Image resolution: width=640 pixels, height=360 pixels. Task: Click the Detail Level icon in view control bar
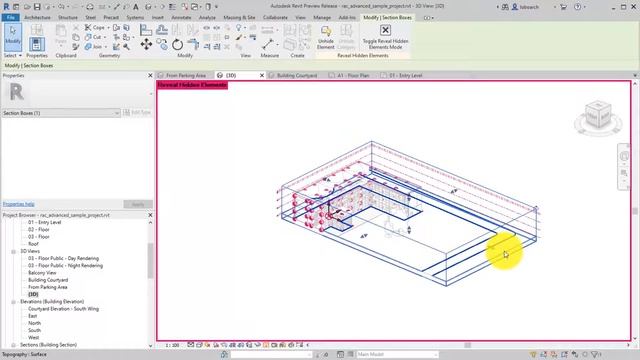pyautogui.click(x=191, y=345)
